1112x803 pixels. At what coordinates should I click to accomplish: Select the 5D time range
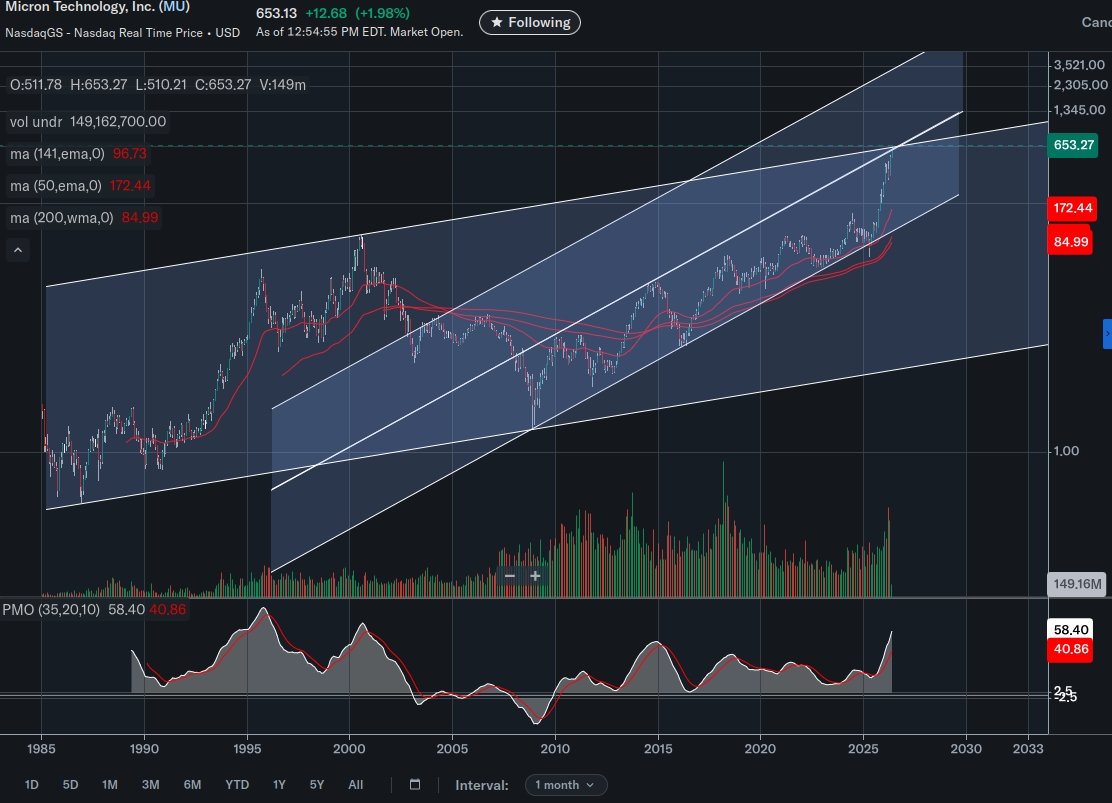point(70,785)
